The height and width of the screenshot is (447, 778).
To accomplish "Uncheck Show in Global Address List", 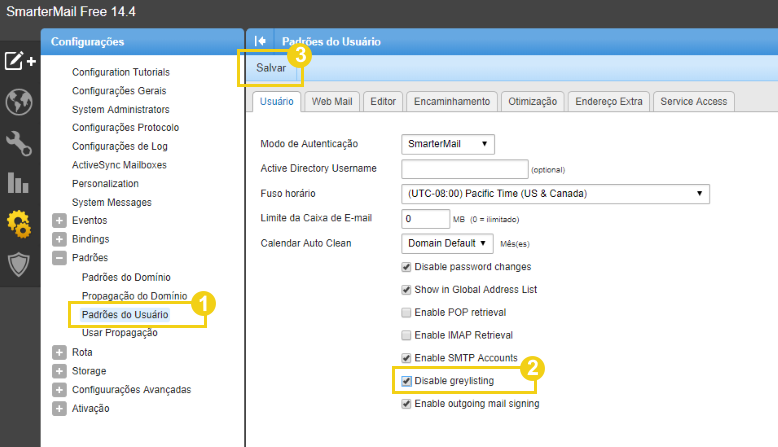I will coord(406,290).
